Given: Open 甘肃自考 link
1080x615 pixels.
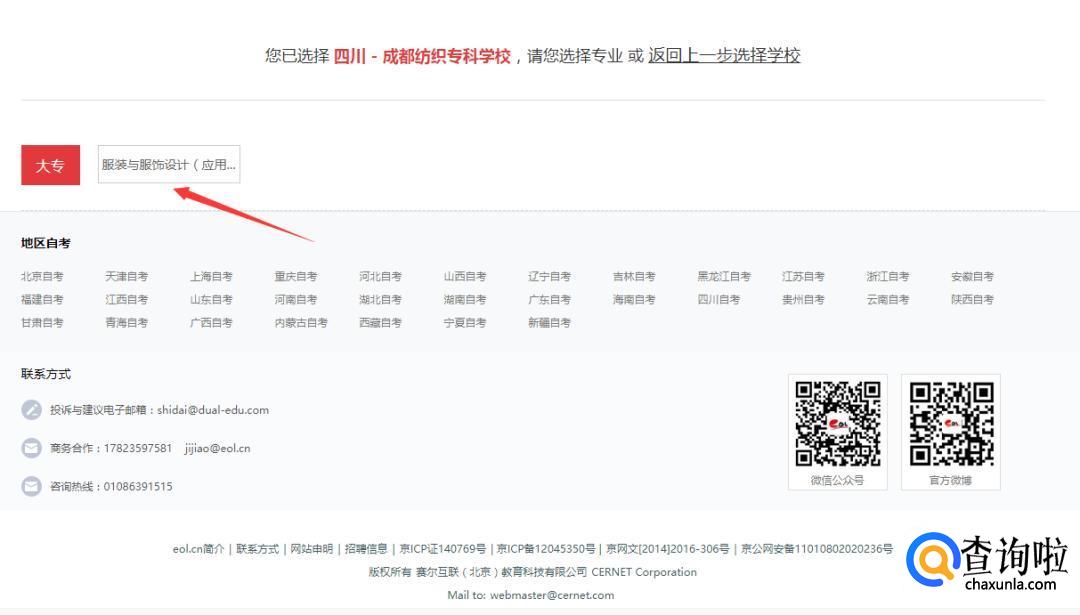Looking at the screenshot, I should (42, 322).
